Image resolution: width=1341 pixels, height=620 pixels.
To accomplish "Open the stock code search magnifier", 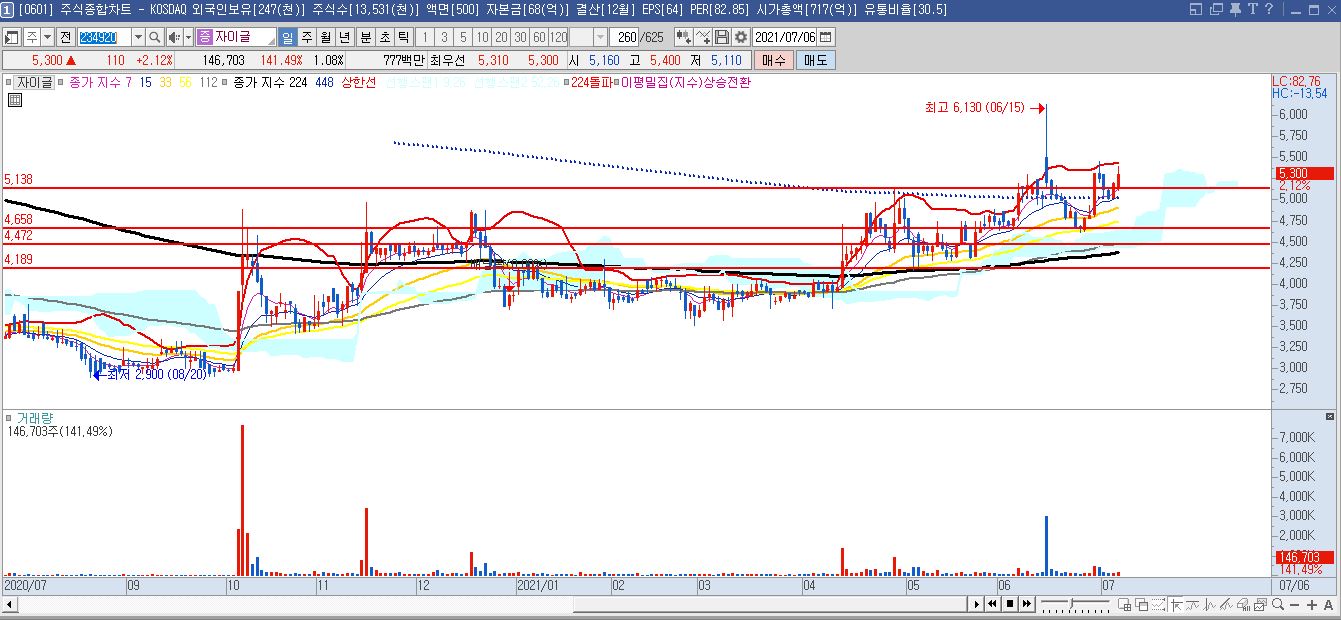I will (155, 37).
